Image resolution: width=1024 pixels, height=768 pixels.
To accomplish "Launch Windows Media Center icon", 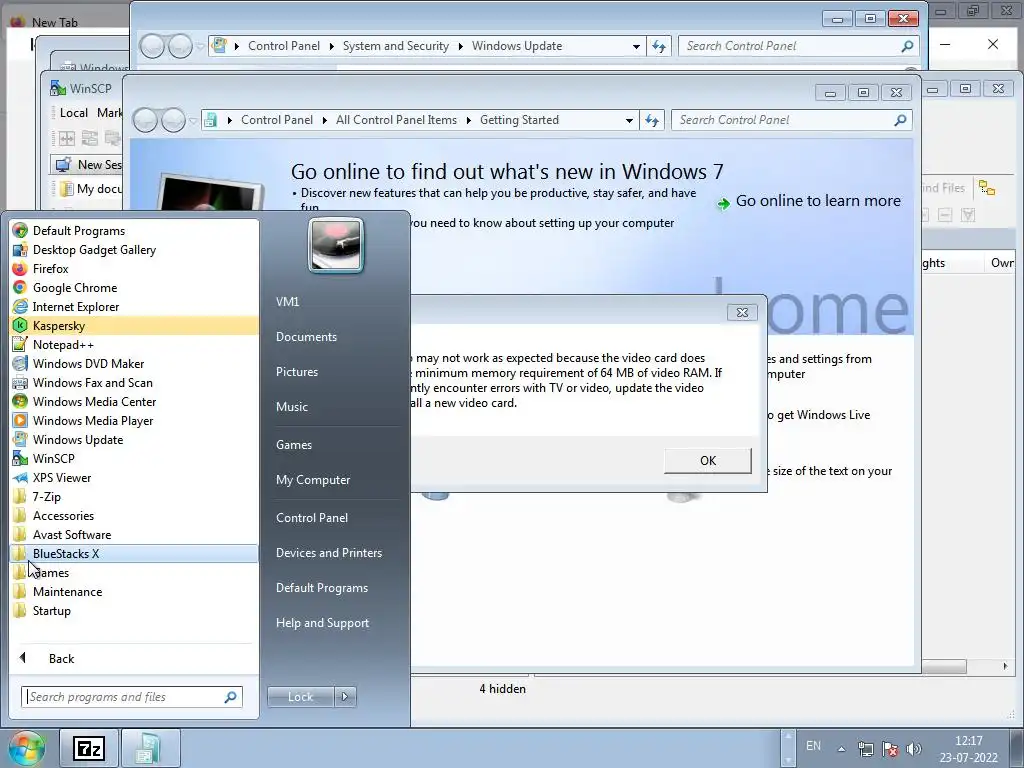I will (20, 401).
